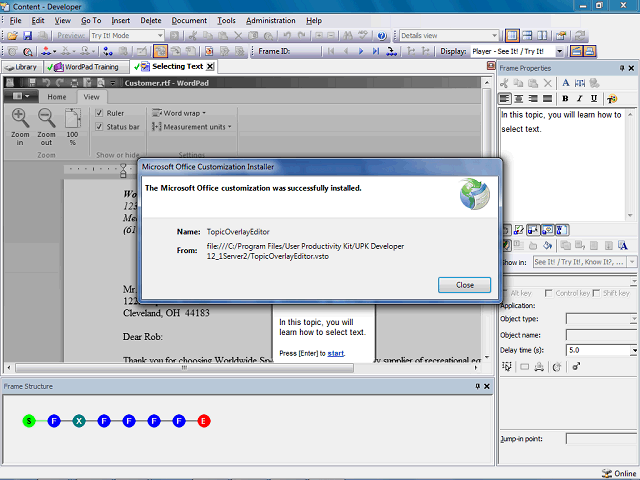Screen dimensions: 640x480
Task: Click the start link in the bubble
Action: [x=336, y=353]
